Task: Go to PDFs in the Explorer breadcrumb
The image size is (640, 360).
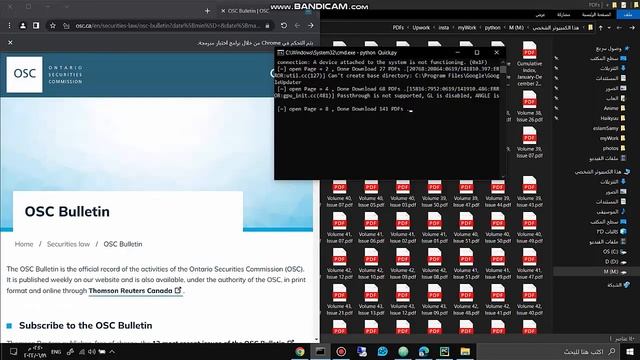Action: point(398,27)
